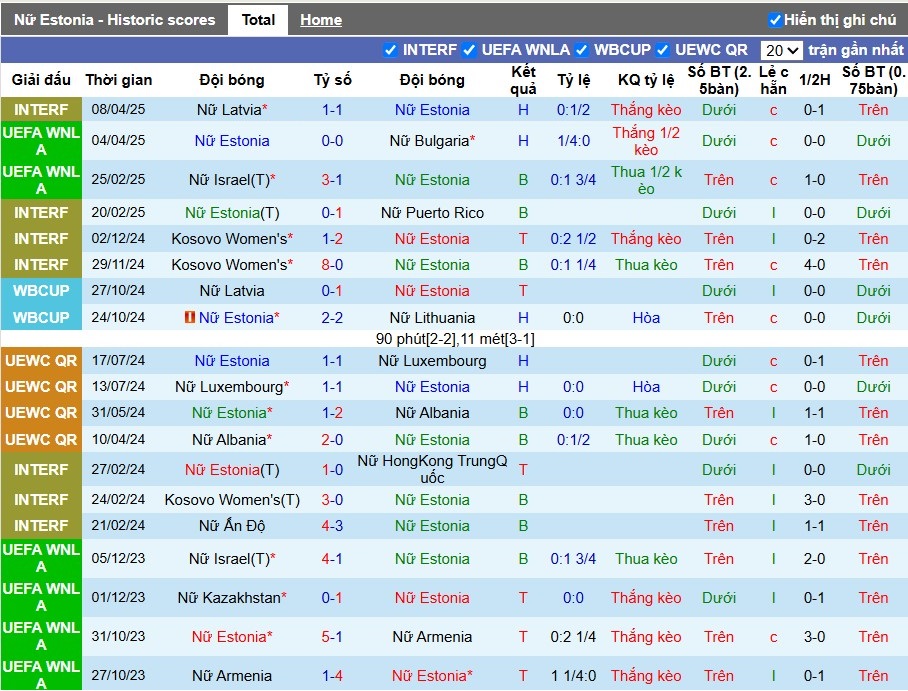Click the 1-0 score of the HongKong match
The height and width of the screenshot is (691, 908).
[x=332, y=469]
